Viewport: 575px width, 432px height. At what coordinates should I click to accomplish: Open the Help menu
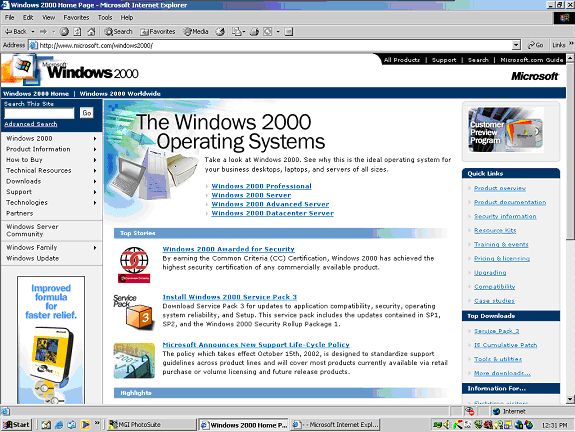(127, 17)
